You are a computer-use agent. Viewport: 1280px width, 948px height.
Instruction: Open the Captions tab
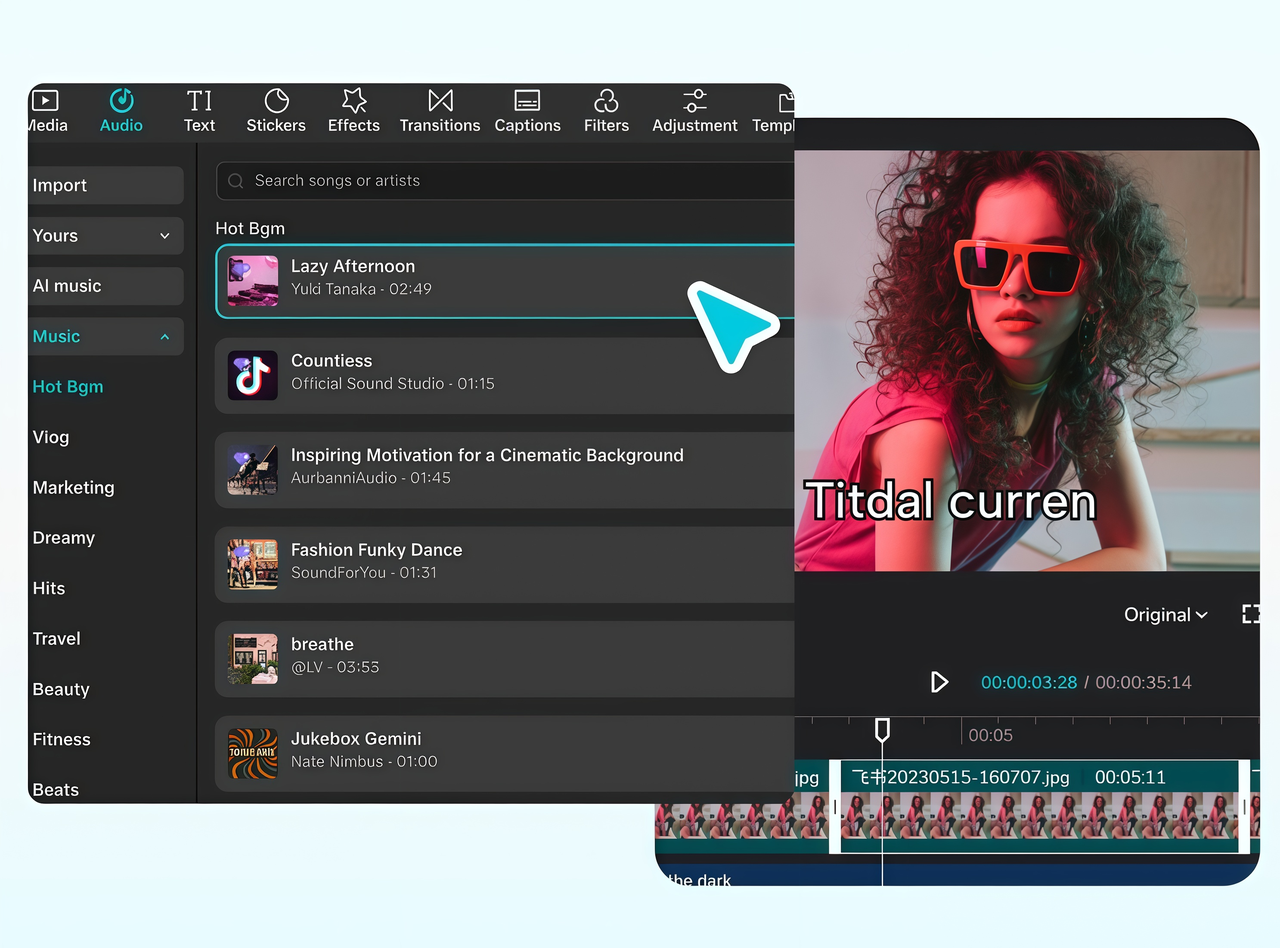point(527,111)
